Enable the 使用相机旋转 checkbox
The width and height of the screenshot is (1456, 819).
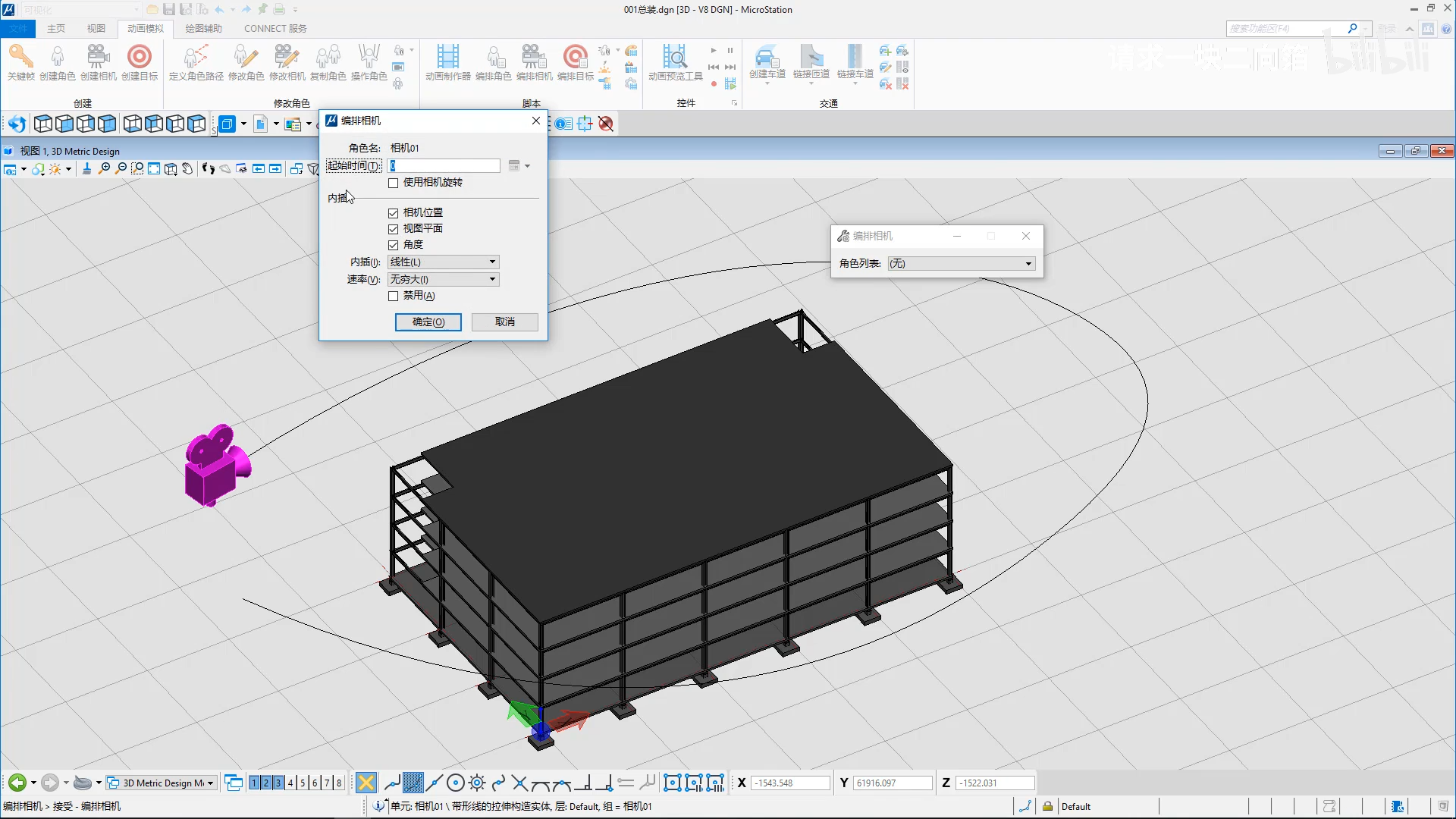[393, 183]
